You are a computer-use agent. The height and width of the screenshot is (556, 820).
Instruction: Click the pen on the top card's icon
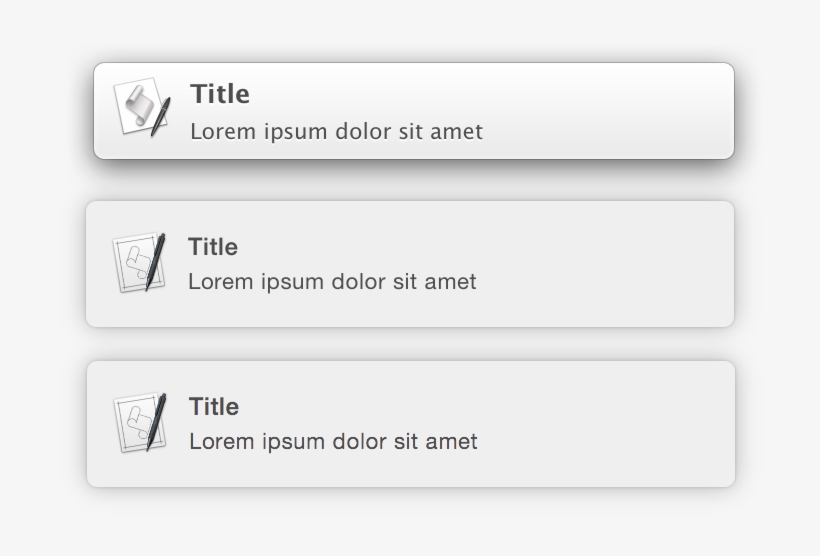(160, 117)
